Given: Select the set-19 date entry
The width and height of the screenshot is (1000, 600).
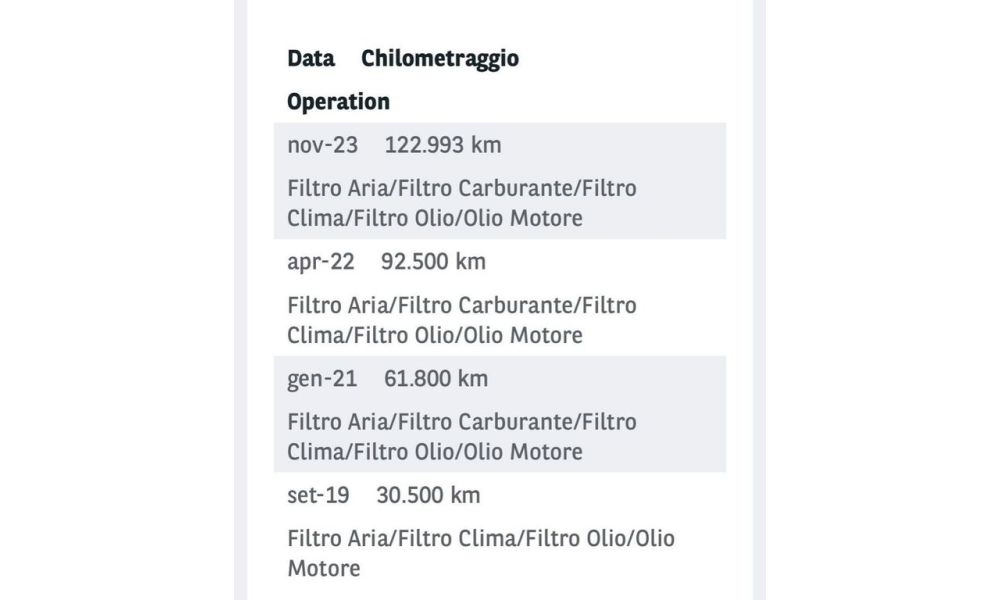Looking at the screenshot, I should tap(318, 496).
